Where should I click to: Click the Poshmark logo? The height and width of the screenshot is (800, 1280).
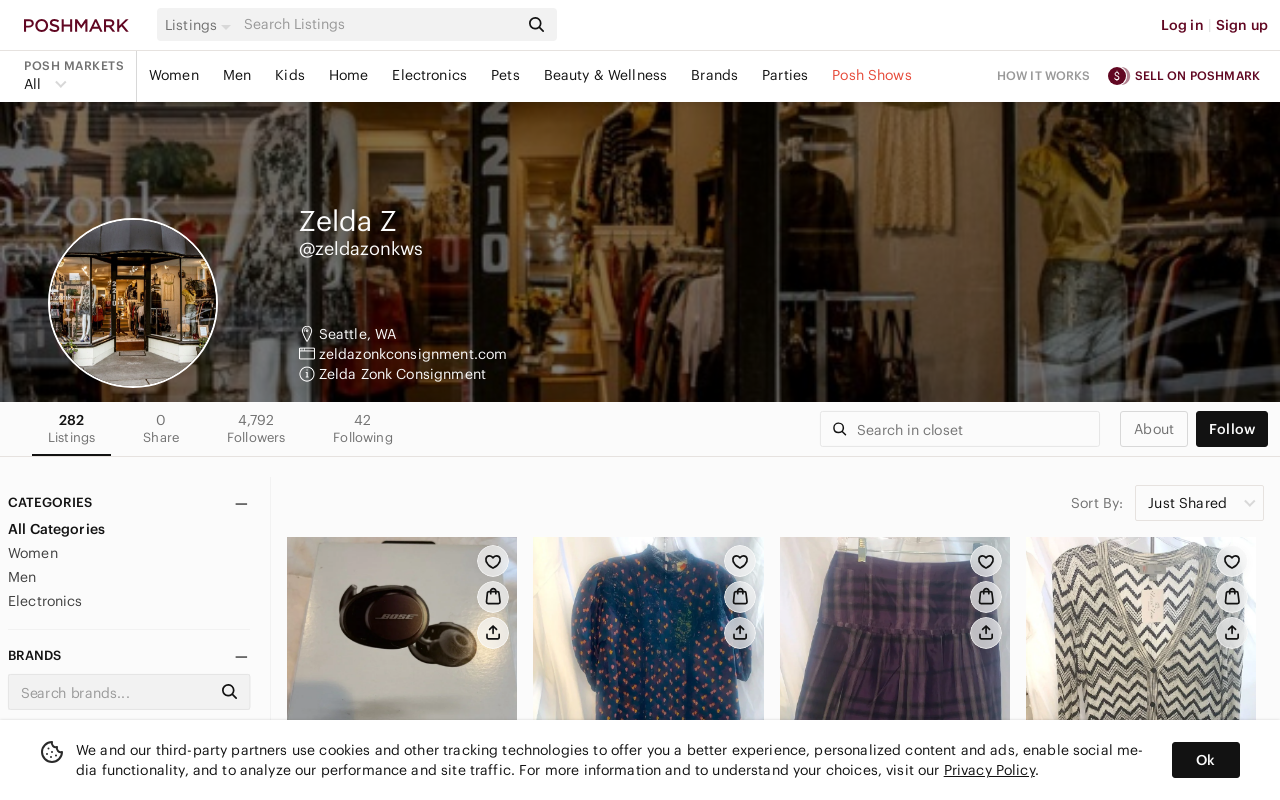pos(76,25)
